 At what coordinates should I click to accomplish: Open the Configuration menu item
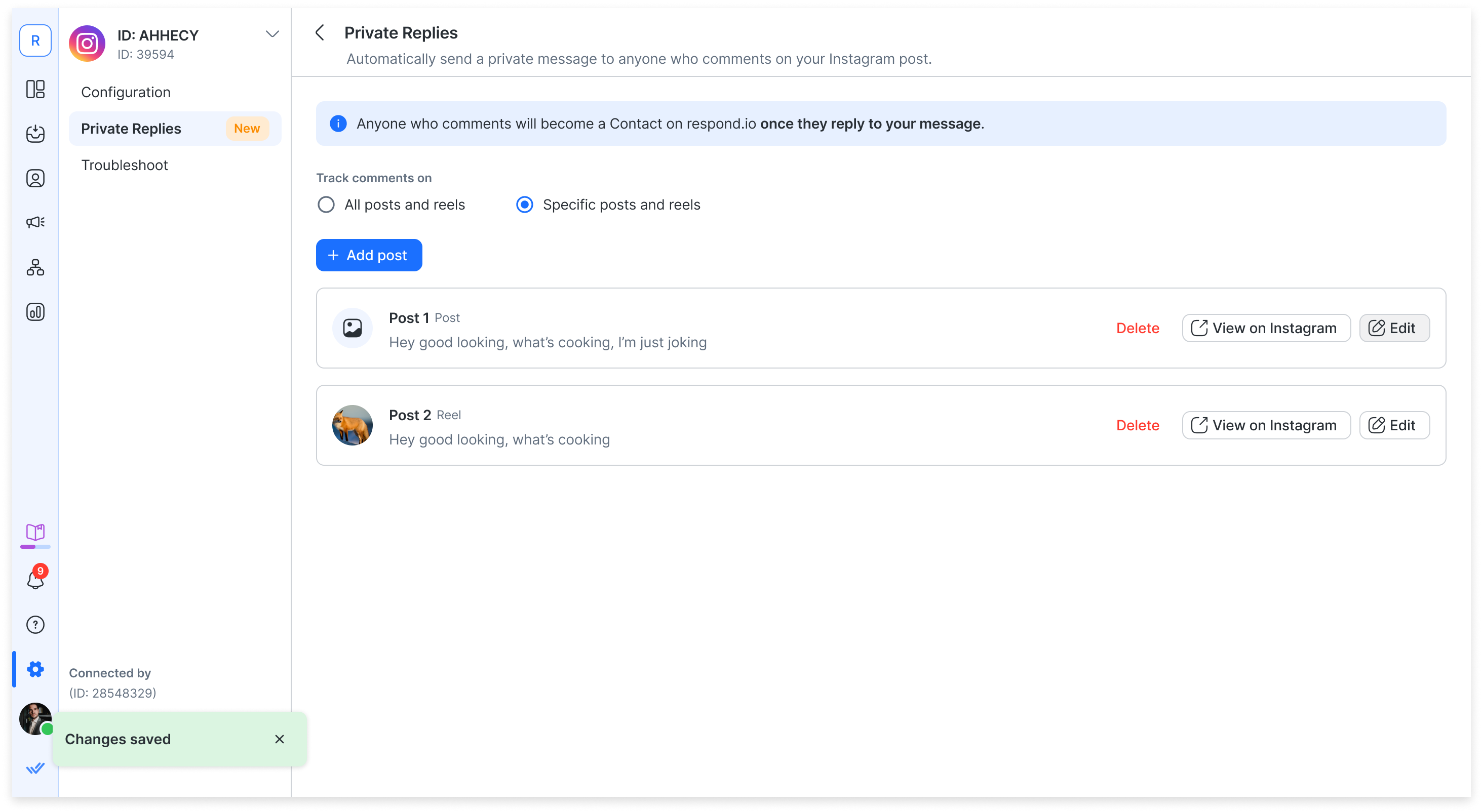coord(126,92)
